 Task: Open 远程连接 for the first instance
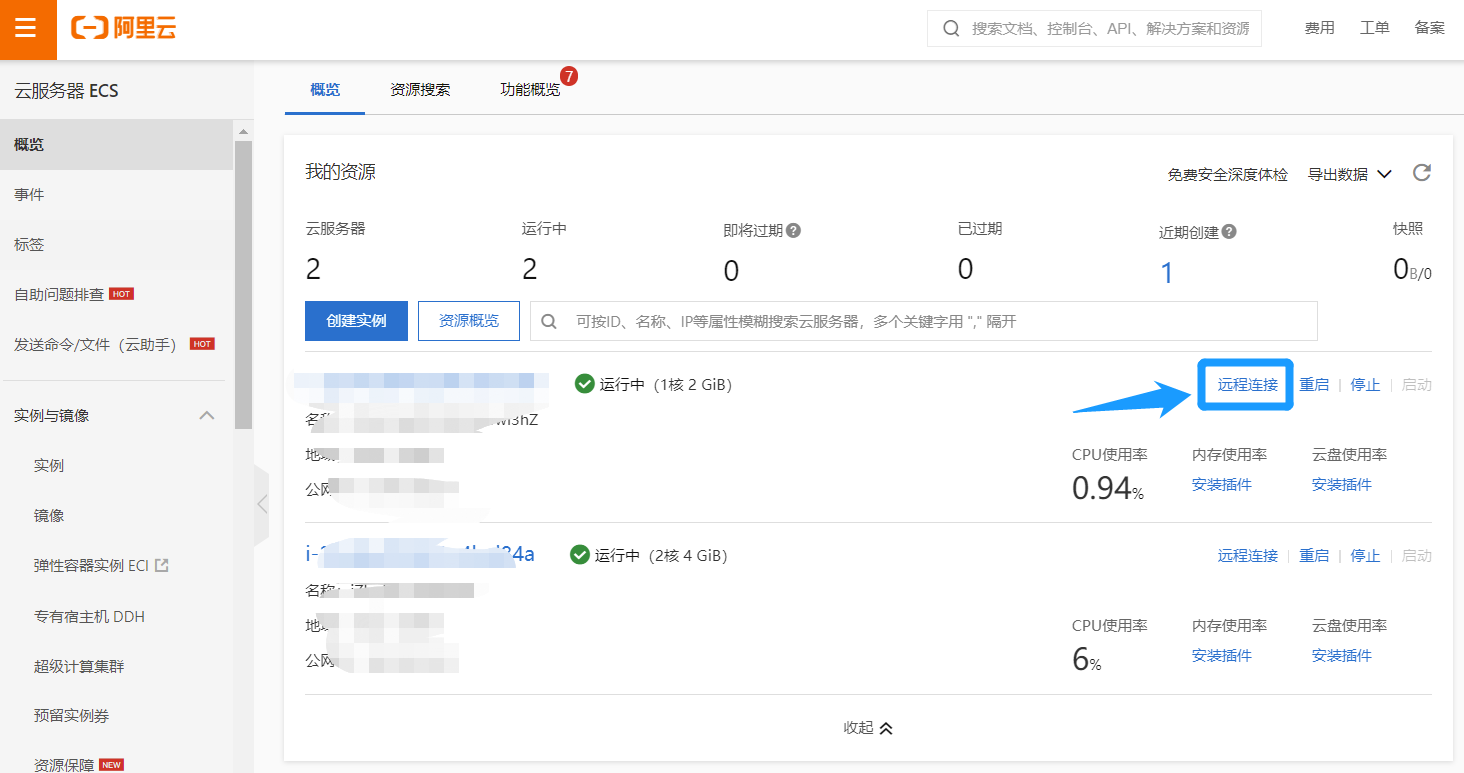(1245, 383)
